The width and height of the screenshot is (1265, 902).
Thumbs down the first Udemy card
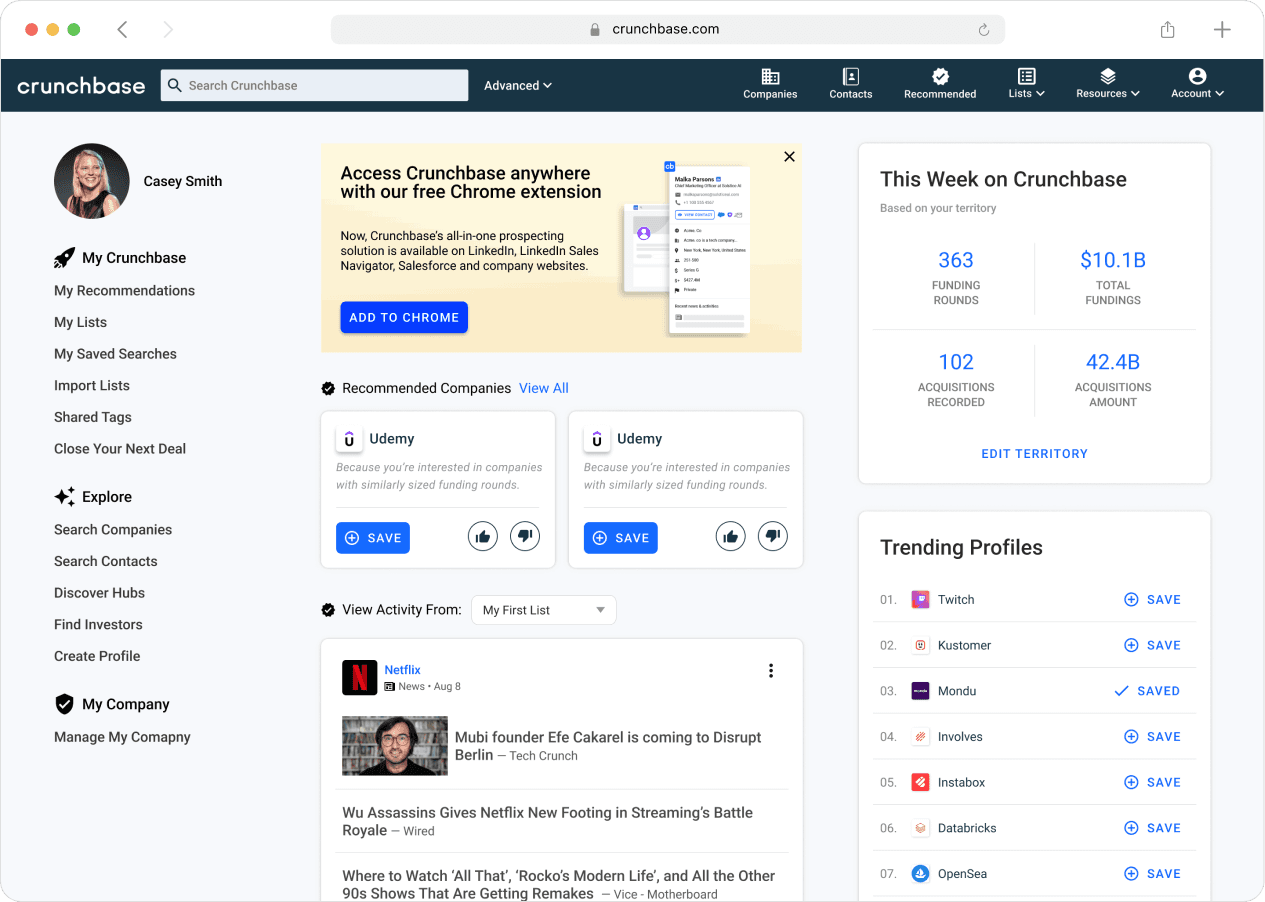tap(525, 537)
